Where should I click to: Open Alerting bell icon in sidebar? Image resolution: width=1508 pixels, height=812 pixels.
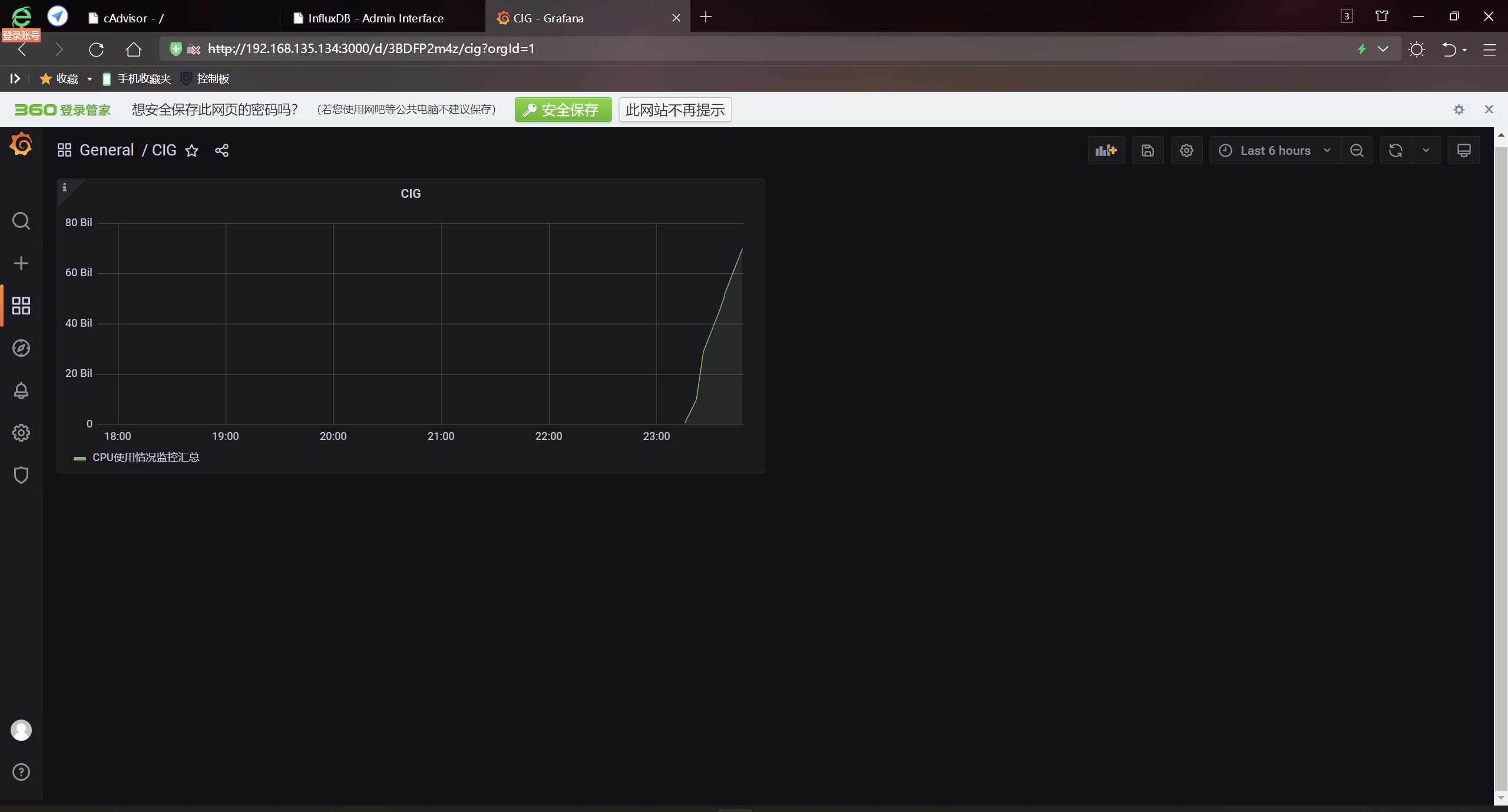tap(21, 390)
